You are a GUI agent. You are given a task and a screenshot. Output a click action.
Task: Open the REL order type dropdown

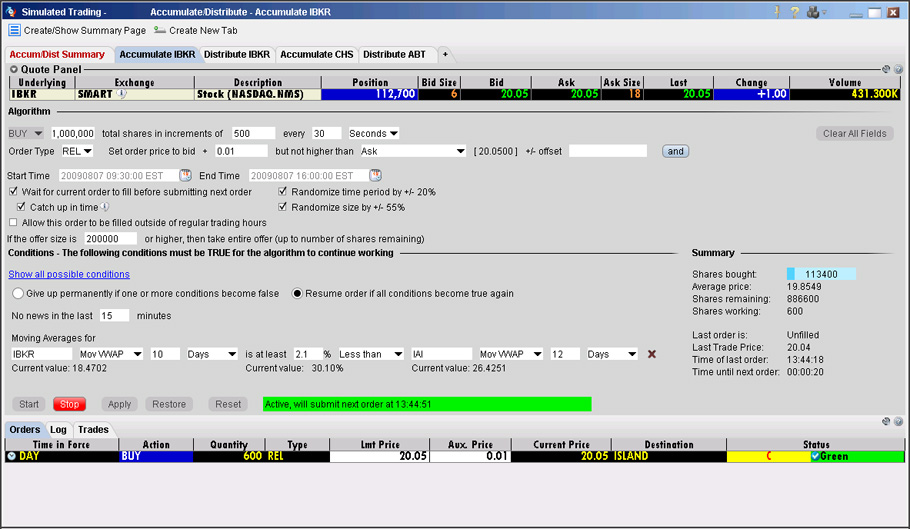[77, 151]
